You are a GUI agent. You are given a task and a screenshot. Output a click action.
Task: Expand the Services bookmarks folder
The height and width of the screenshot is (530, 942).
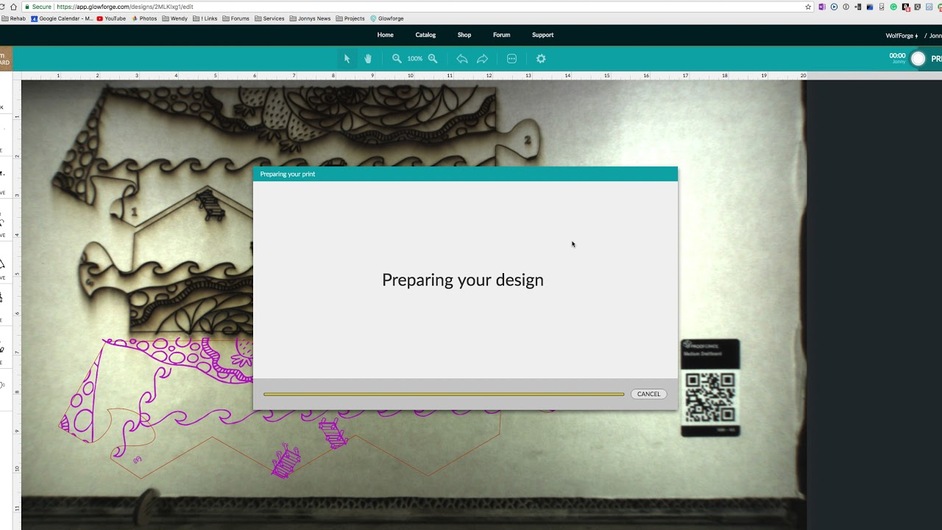coord(270,19)
